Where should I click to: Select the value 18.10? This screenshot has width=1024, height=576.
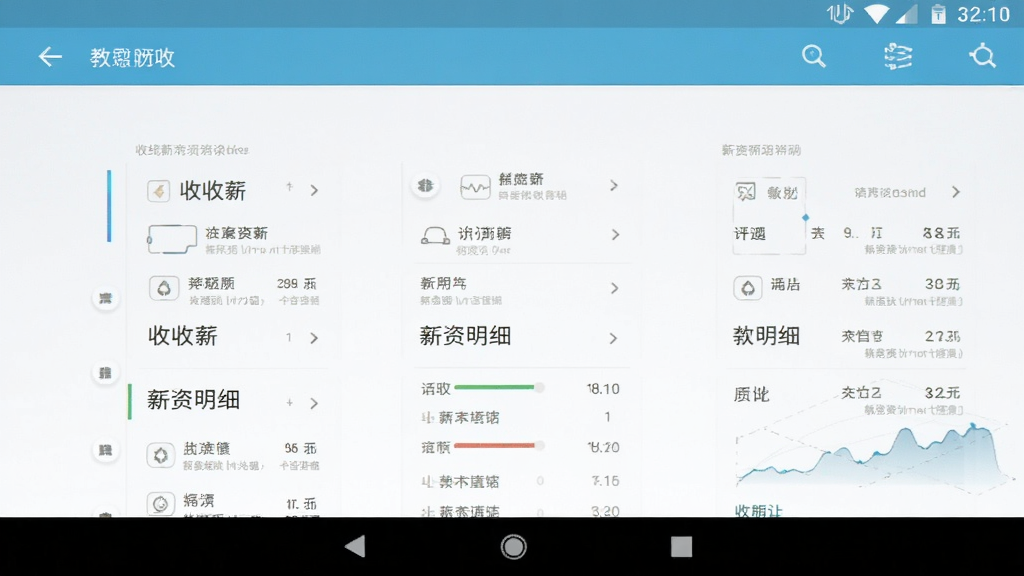[x=603, y=389]
